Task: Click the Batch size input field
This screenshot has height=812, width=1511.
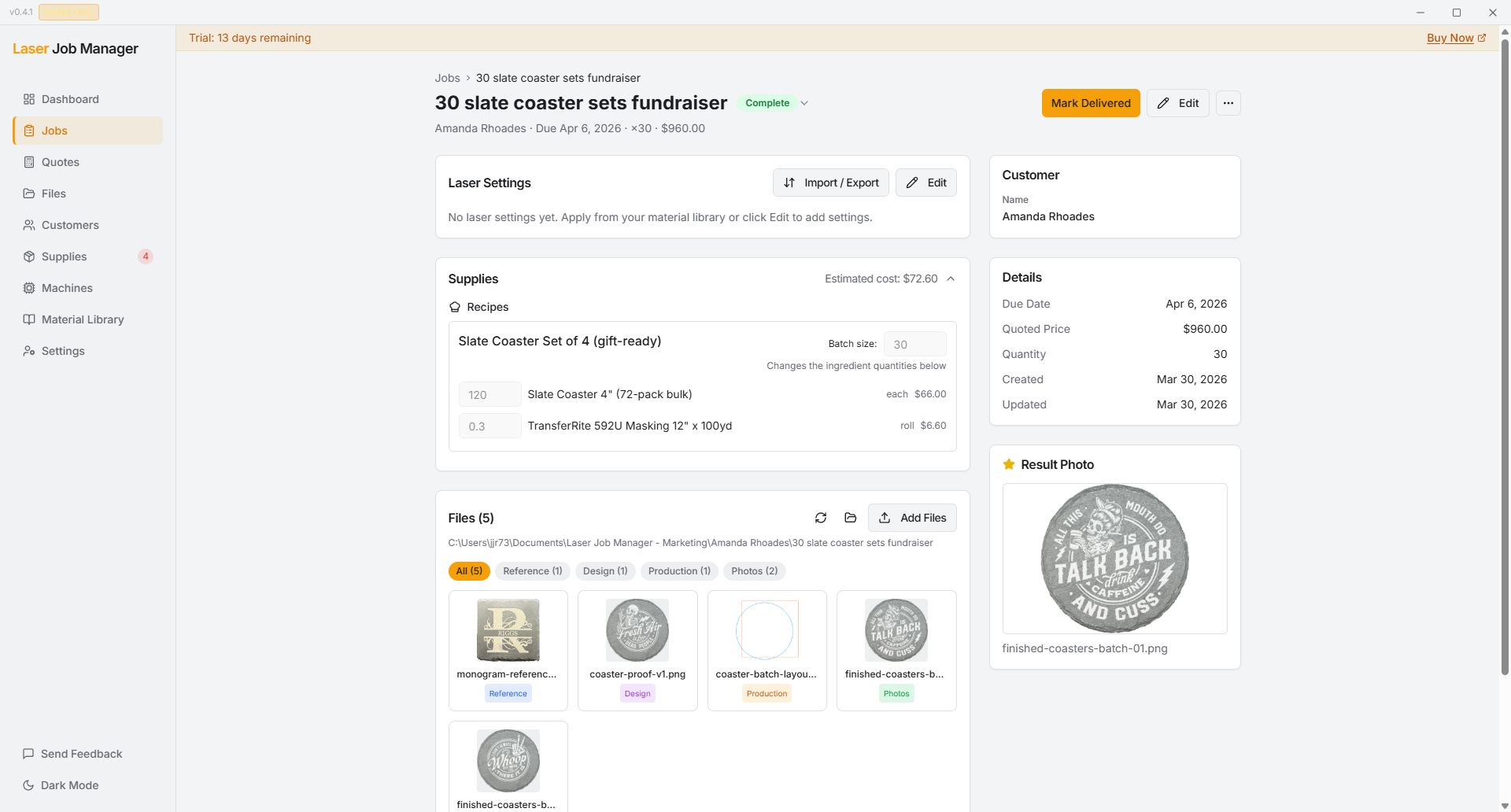Action: pyautogui.click(x=914, y=345)
